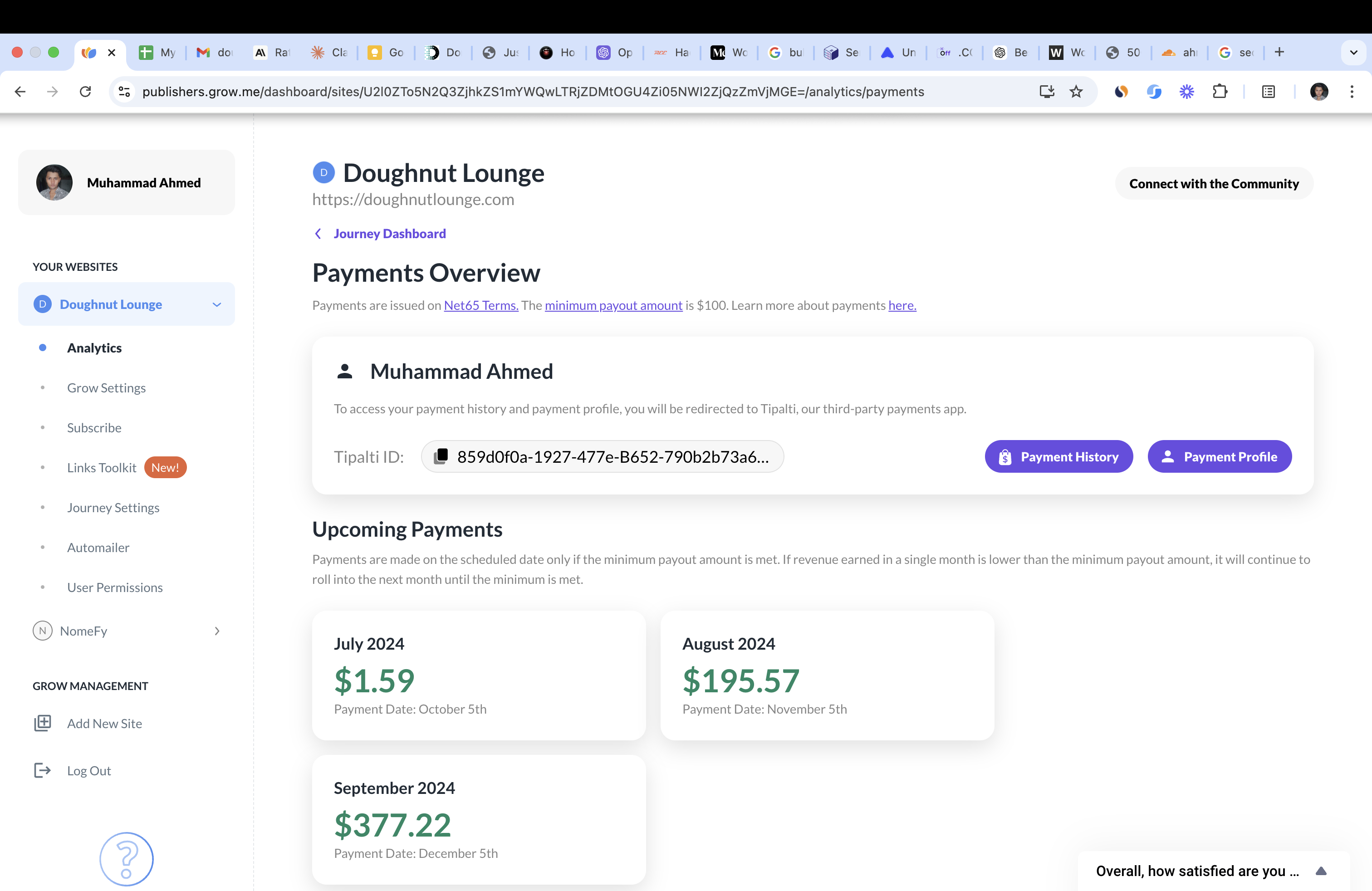Click the Payments Overview heading
The image size is (1372, 891).
(x=426, y=273)
